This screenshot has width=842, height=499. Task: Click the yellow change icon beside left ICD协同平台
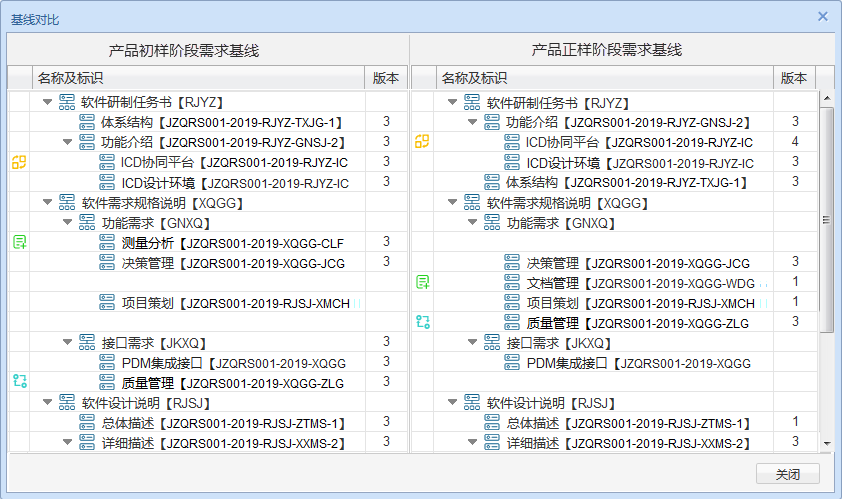click(19, 162)
